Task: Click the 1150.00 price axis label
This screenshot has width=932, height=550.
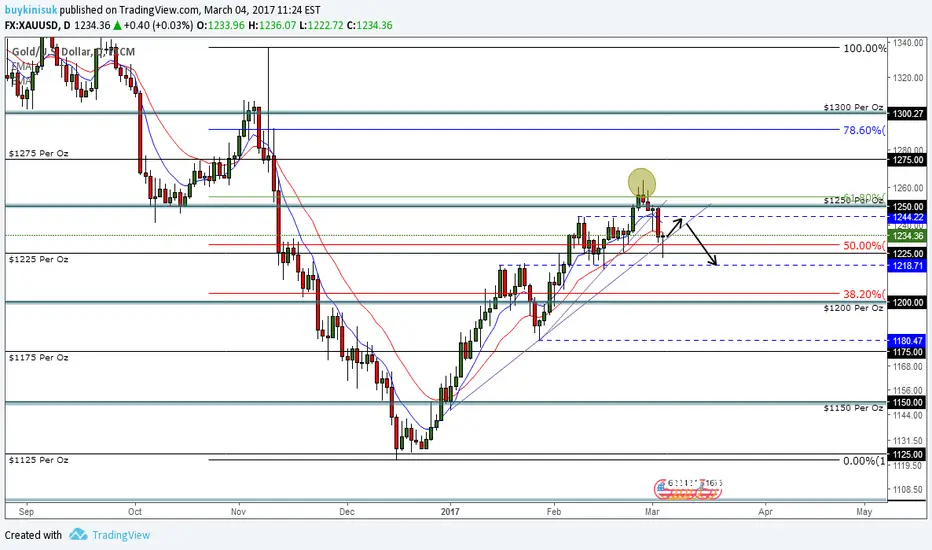Action: pos(906,403)
